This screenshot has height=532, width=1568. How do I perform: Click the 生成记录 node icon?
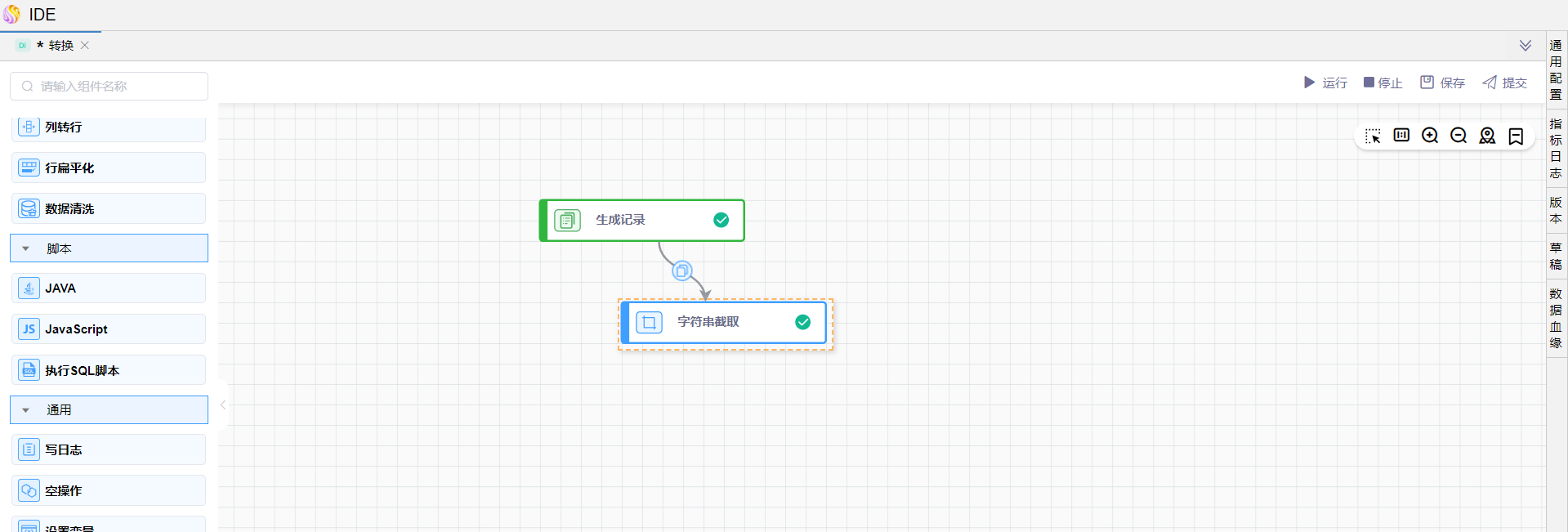[x=567, y=221]
